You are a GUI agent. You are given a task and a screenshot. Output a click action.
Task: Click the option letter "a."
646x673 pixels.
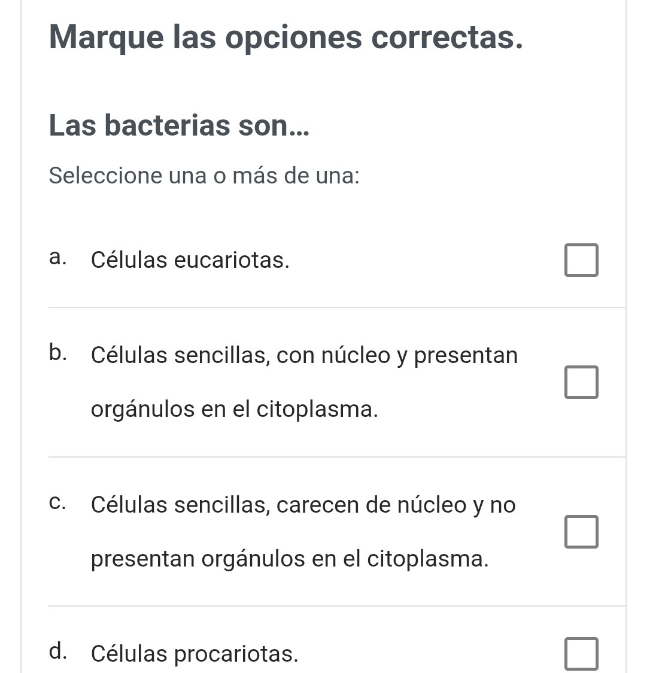click(58, 258)
